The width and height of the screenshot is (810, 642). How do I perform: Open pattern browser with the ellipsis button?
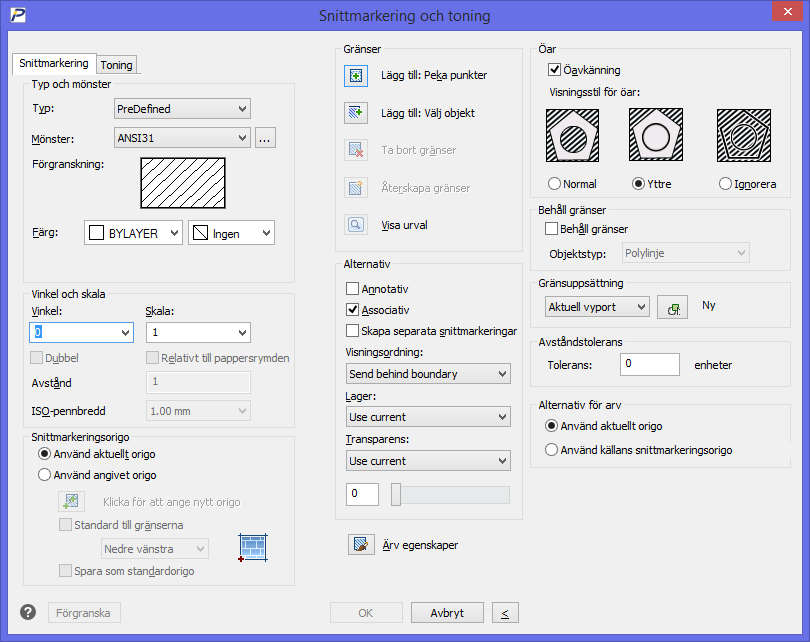(x=264, y=138)
